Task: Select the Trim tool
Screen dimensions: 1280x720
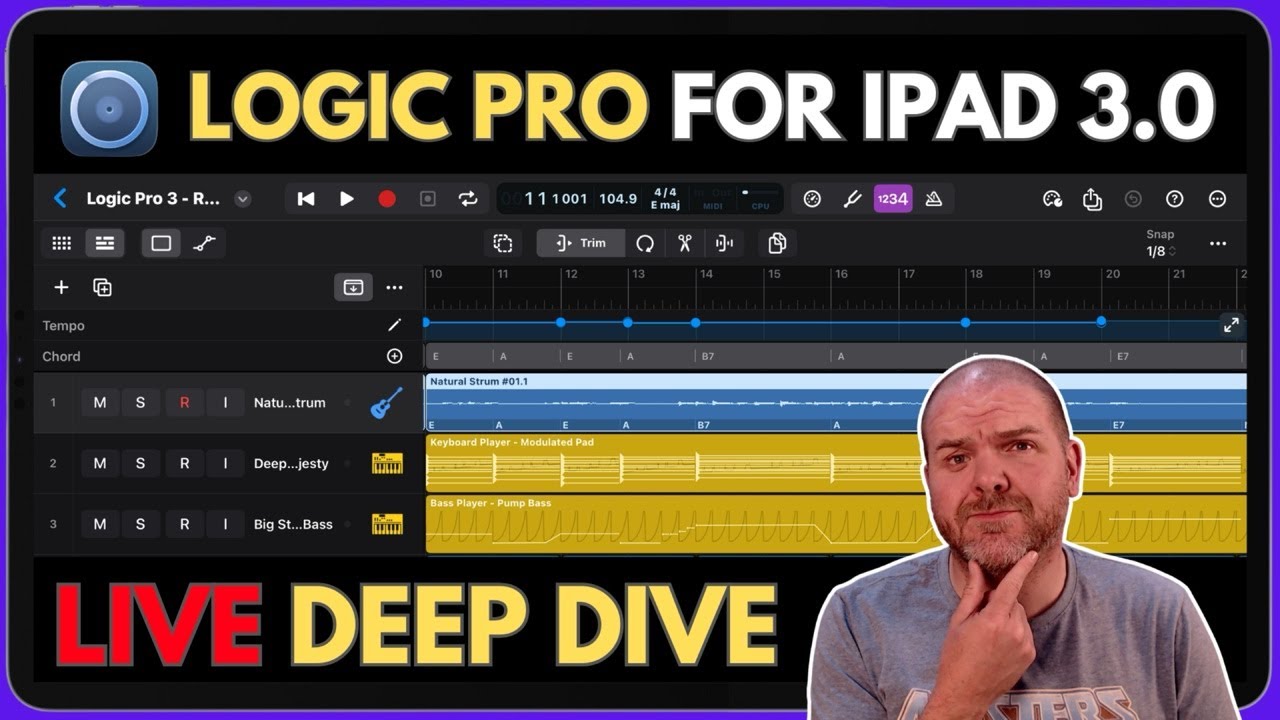Action: [x=581, y=243]
